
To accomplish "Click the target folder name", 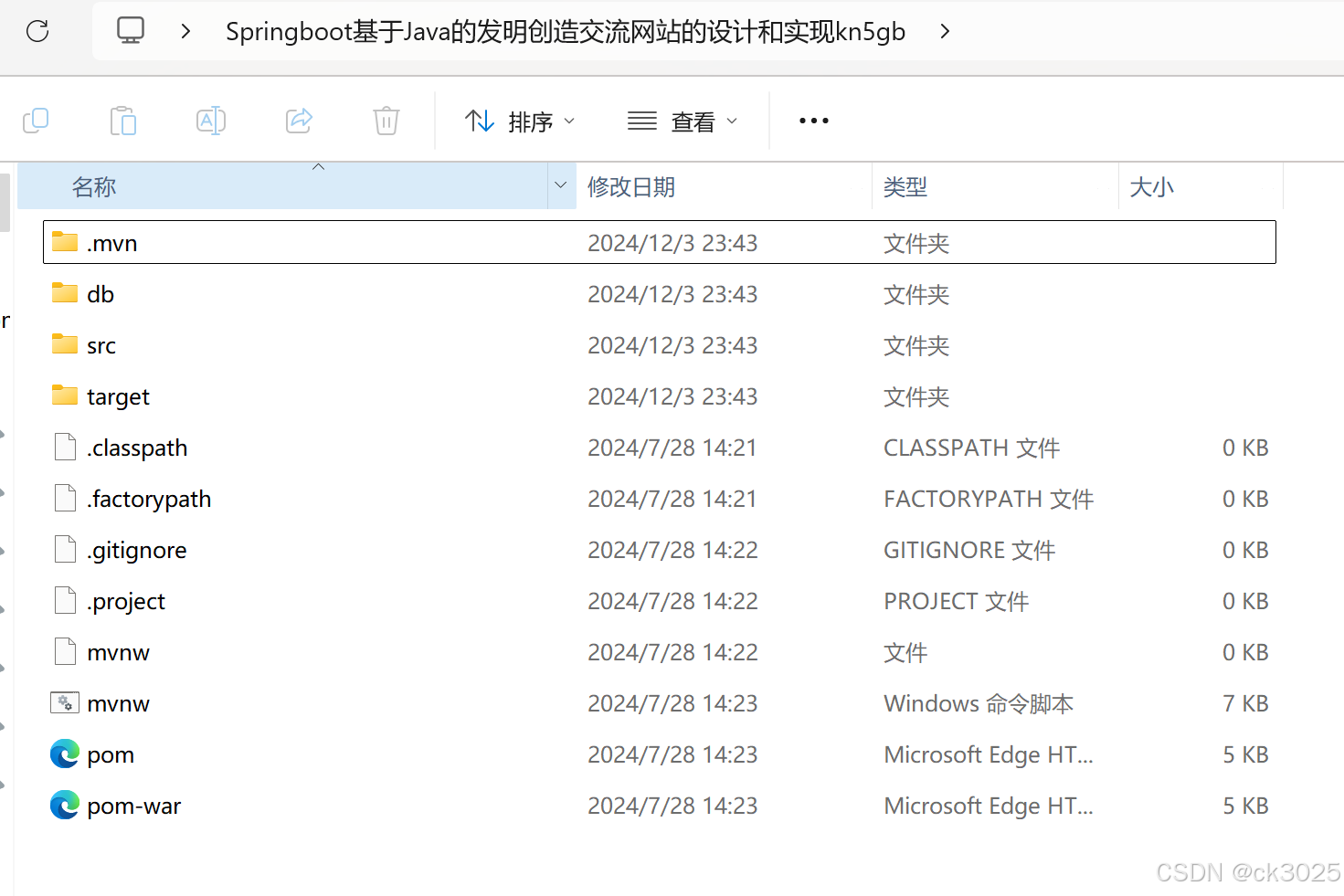I will [x=118, y=397].
